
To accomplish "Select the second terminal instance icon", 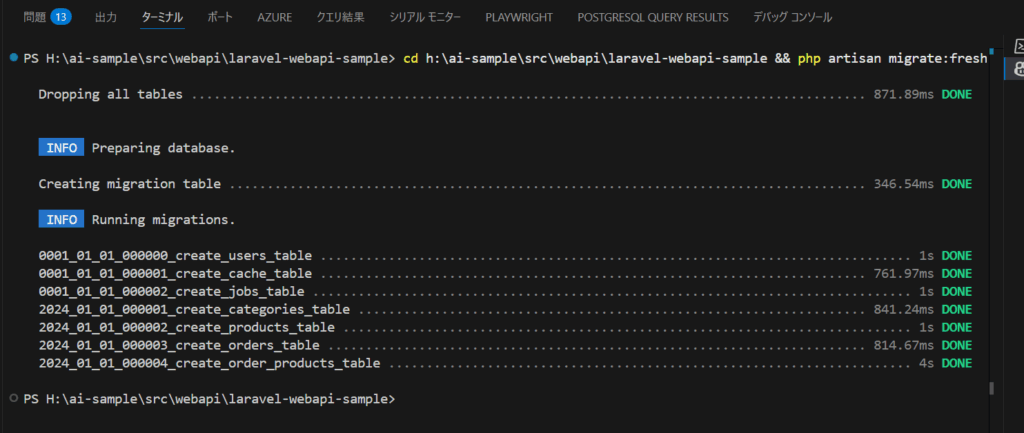I will [1017, 69].
